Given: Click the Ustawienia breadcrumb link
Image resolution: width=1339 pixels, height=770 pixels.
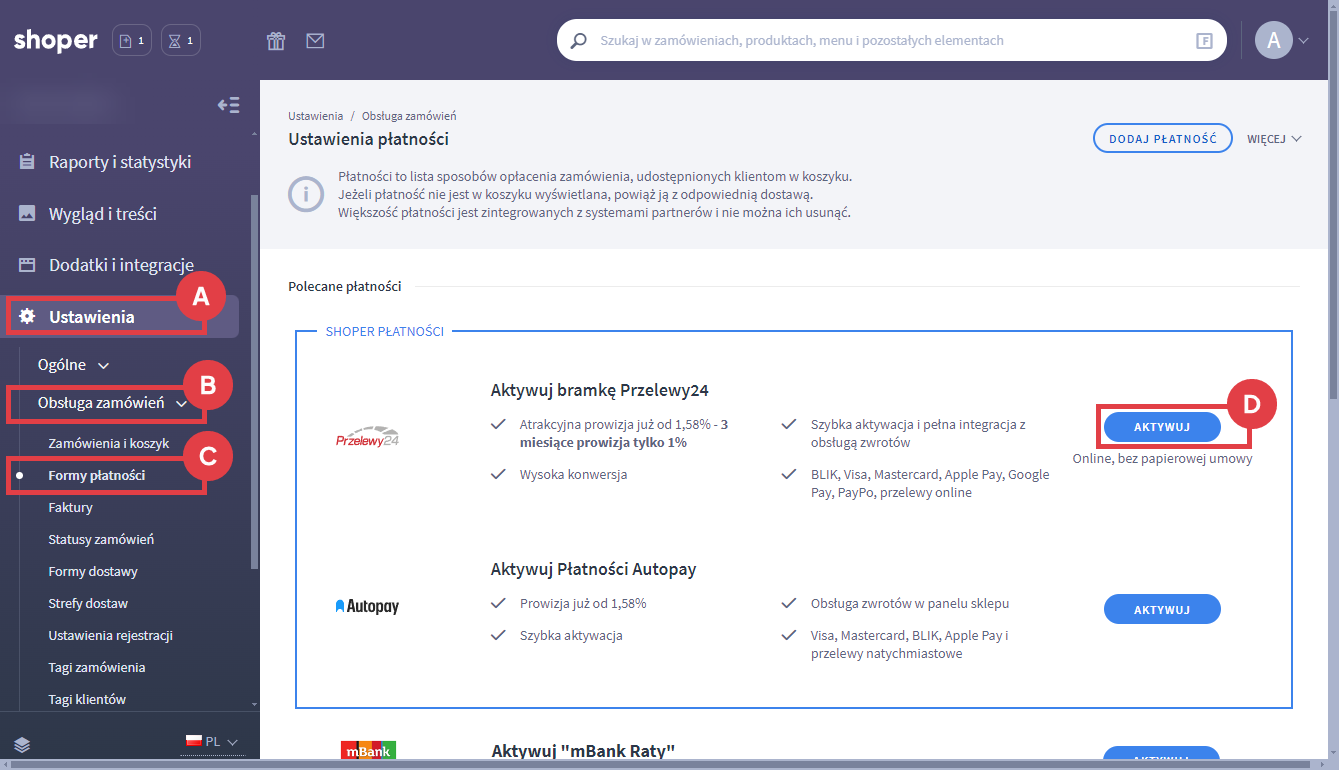Looking at the screenshot, I should 315,116.
